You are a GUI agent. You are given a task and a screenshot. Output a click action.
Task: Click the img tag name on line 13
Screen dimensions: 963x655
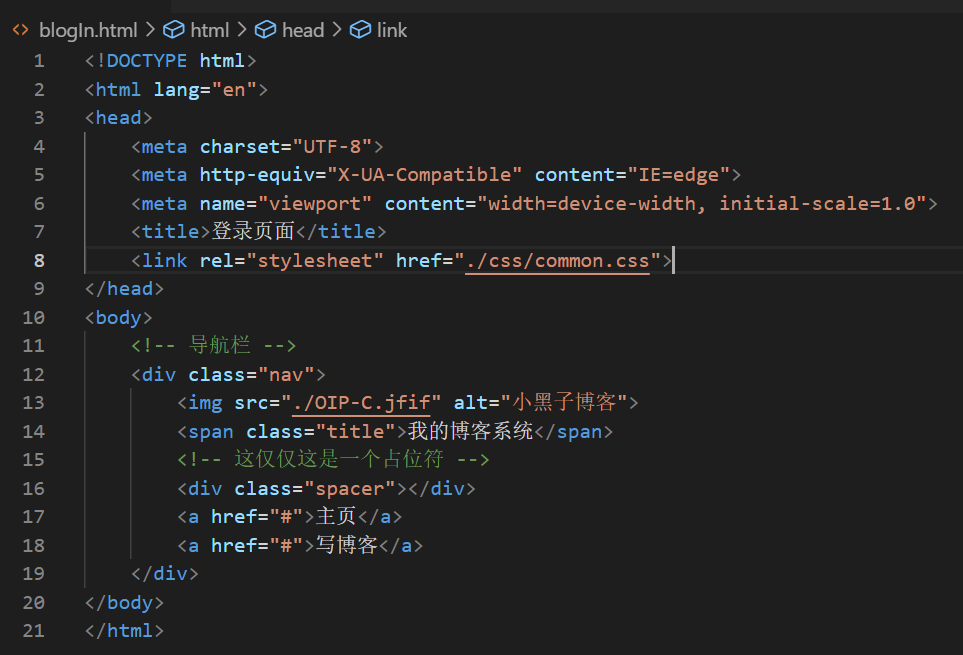pyautogui.click(x=205, y=403)
